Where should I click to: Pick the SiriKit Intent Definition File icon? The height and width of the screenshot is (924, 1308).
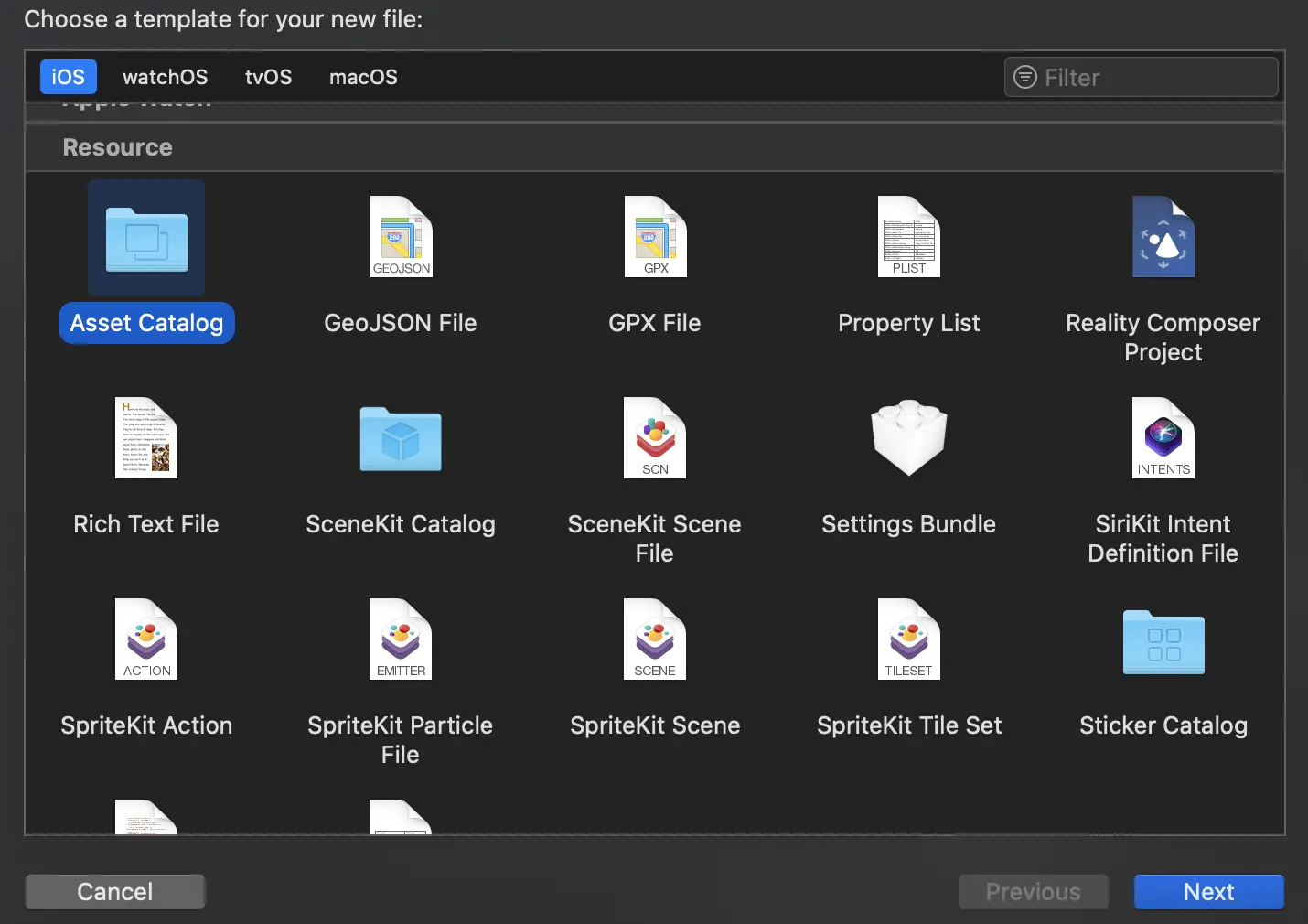click(1163, 438)
